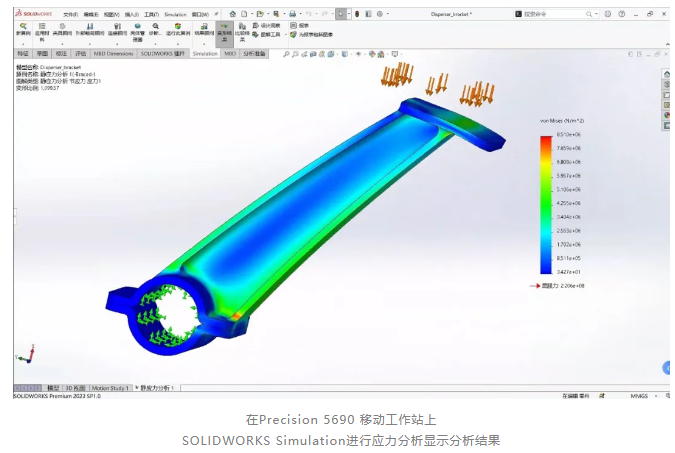Click the user login smiley icon
The image size is (675, 453).
pyautogui.click(x=607, y=14)
